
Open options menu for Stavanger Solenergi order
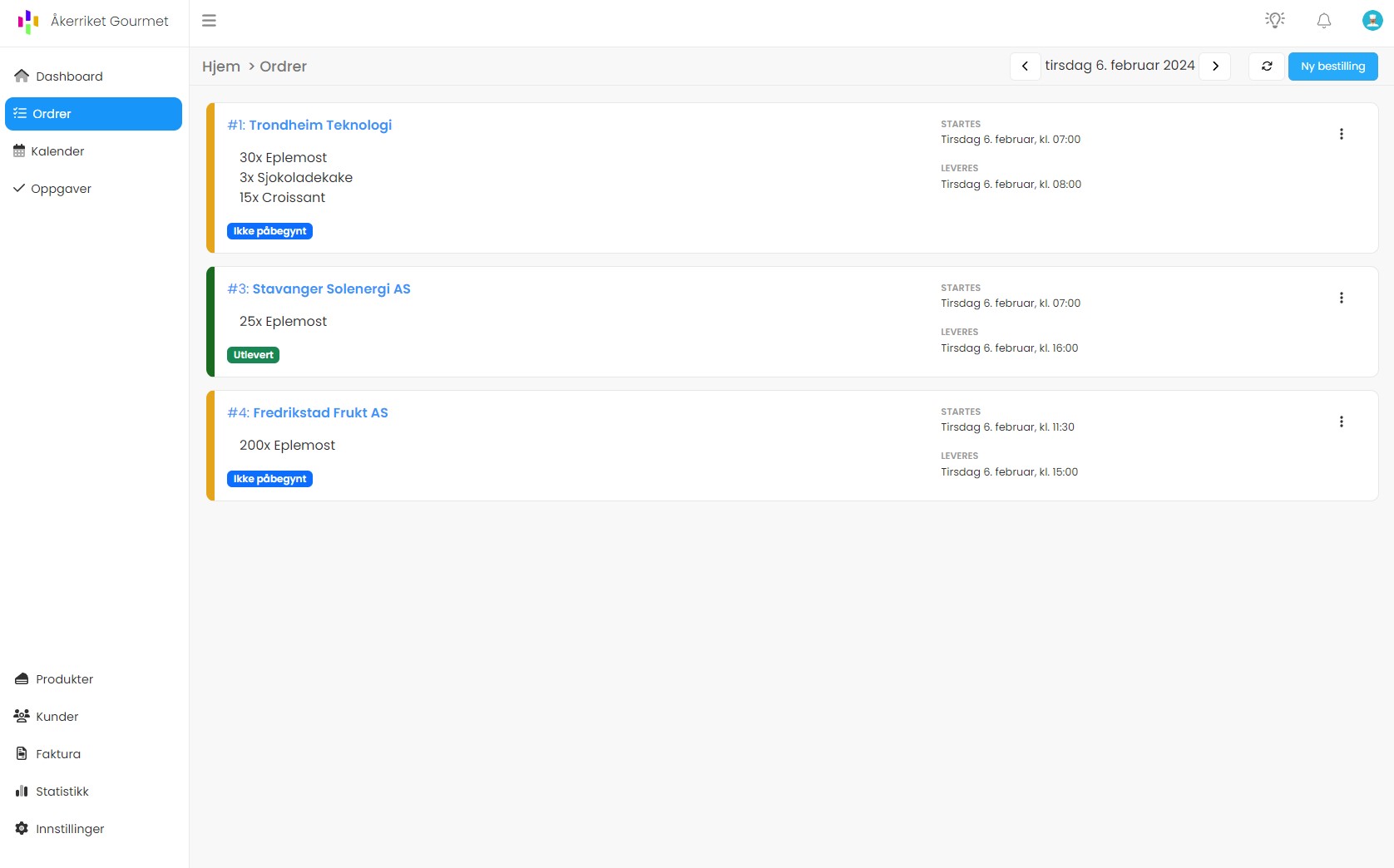point(1341,298)
